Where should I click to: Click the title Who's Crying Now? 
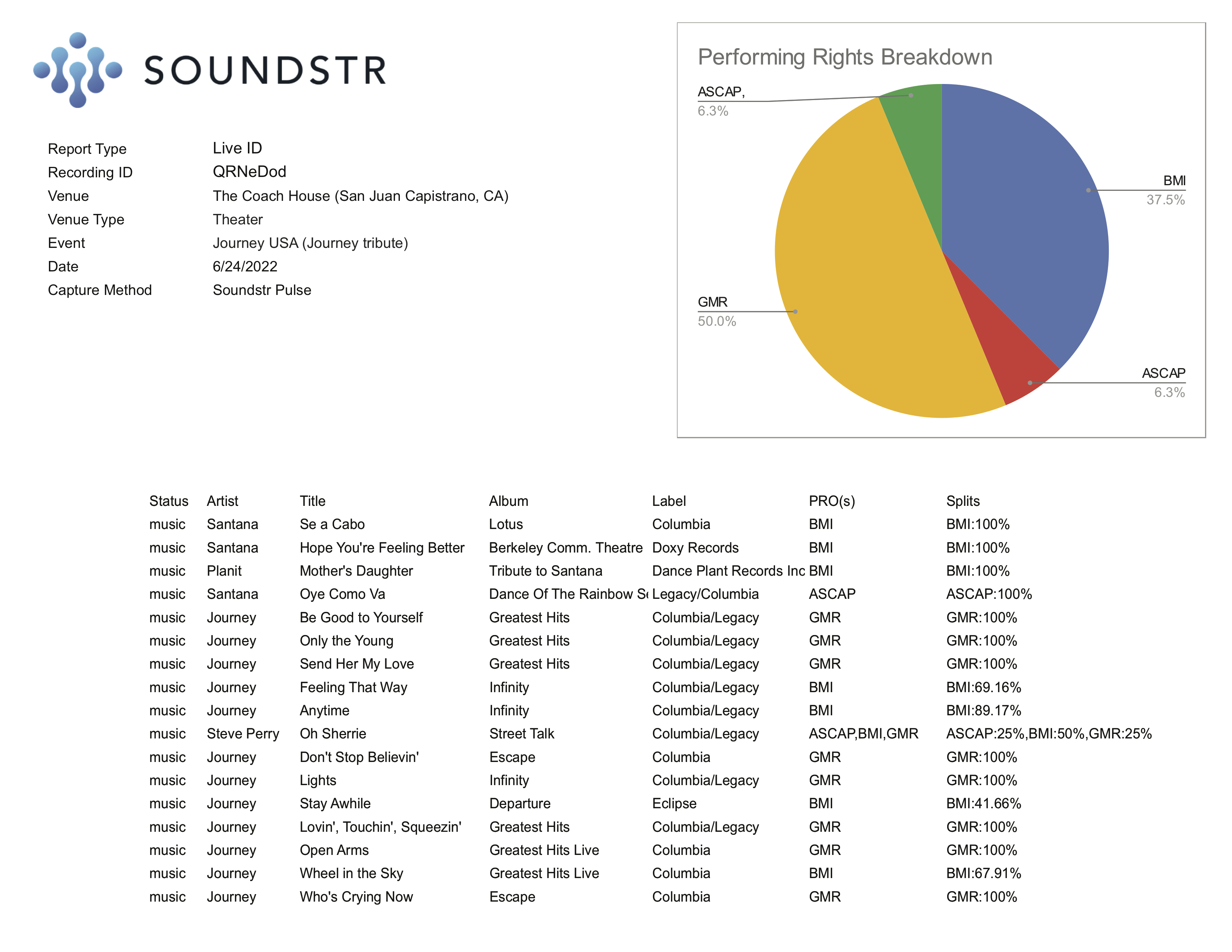pos(356,897)
